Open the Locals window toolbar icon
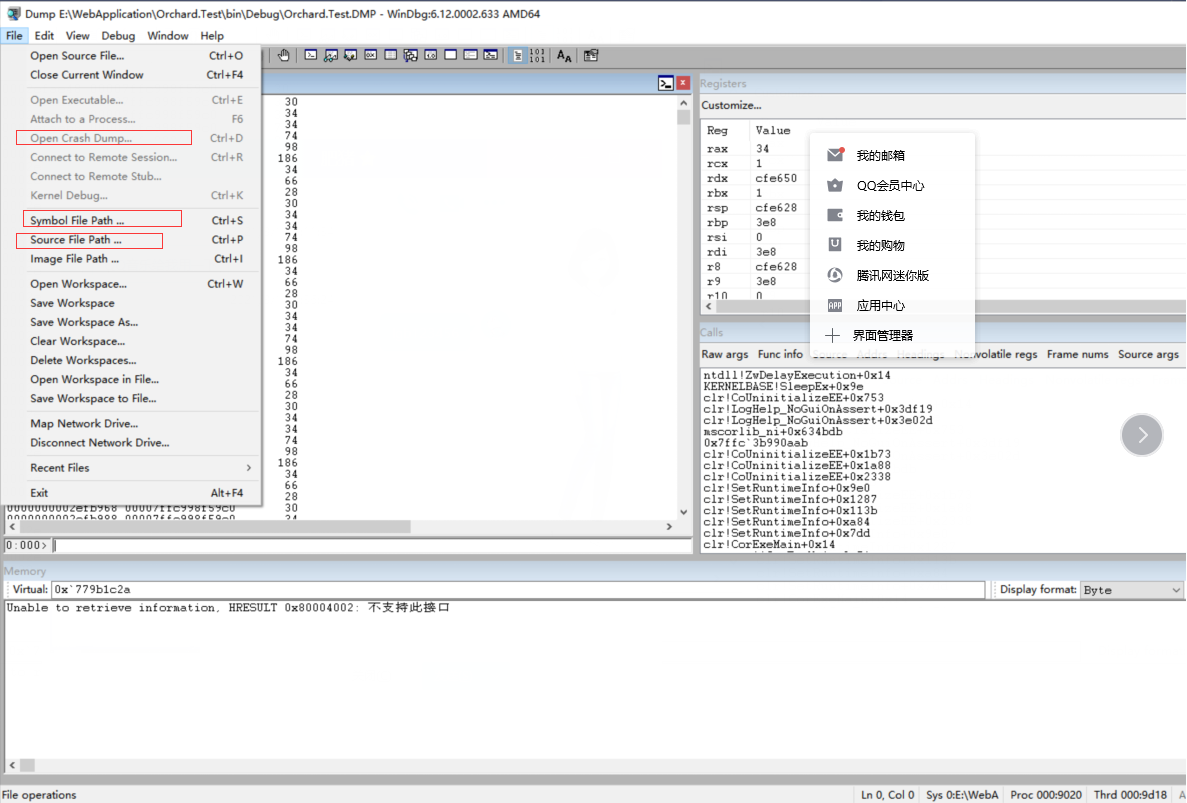Screen dimensions: 1187x803 tap(349, 56)
